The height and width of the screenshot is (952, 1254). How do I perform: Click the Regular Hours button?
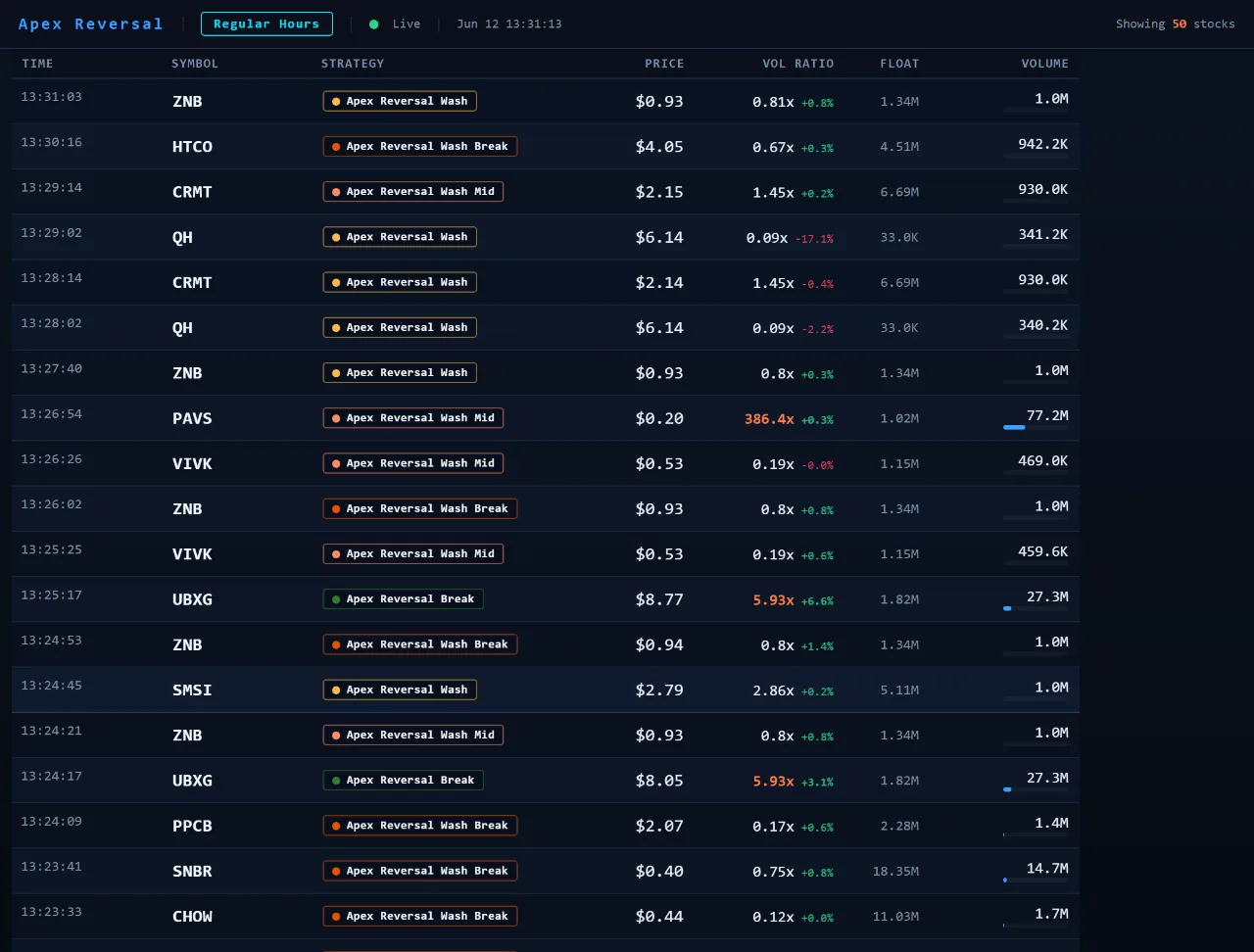click(x=266, y=24)
